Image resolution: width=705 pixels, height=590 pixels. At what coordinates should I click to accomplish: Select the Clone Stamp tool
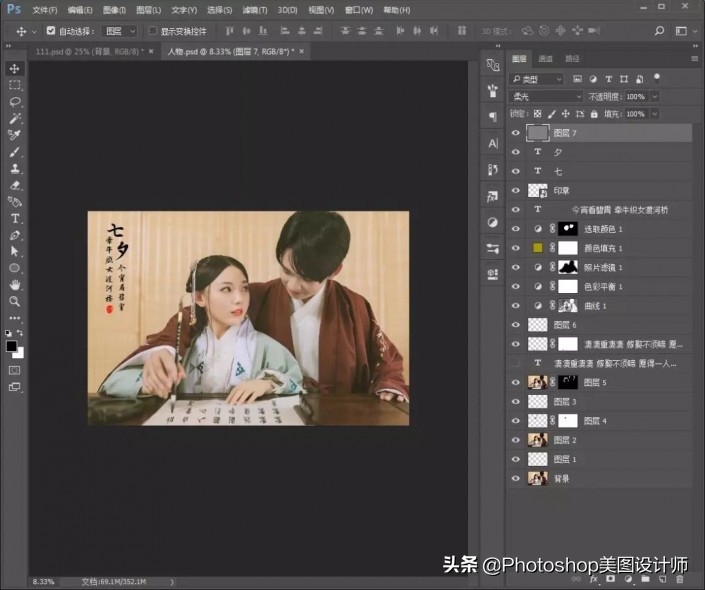[x=14, y=169]
